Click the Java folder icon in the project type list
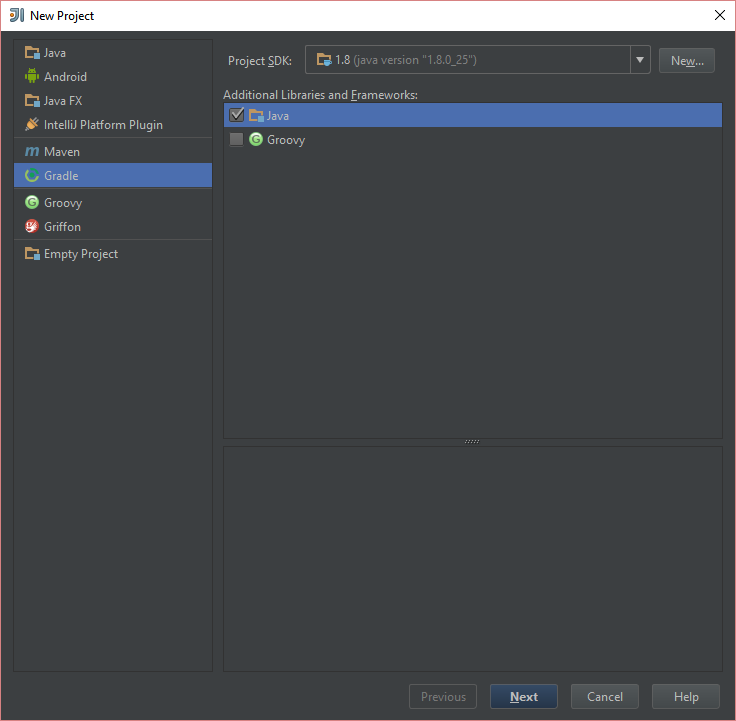Viewport: 736px width, 721px height. pyautogui.click(x=32, y=53)
